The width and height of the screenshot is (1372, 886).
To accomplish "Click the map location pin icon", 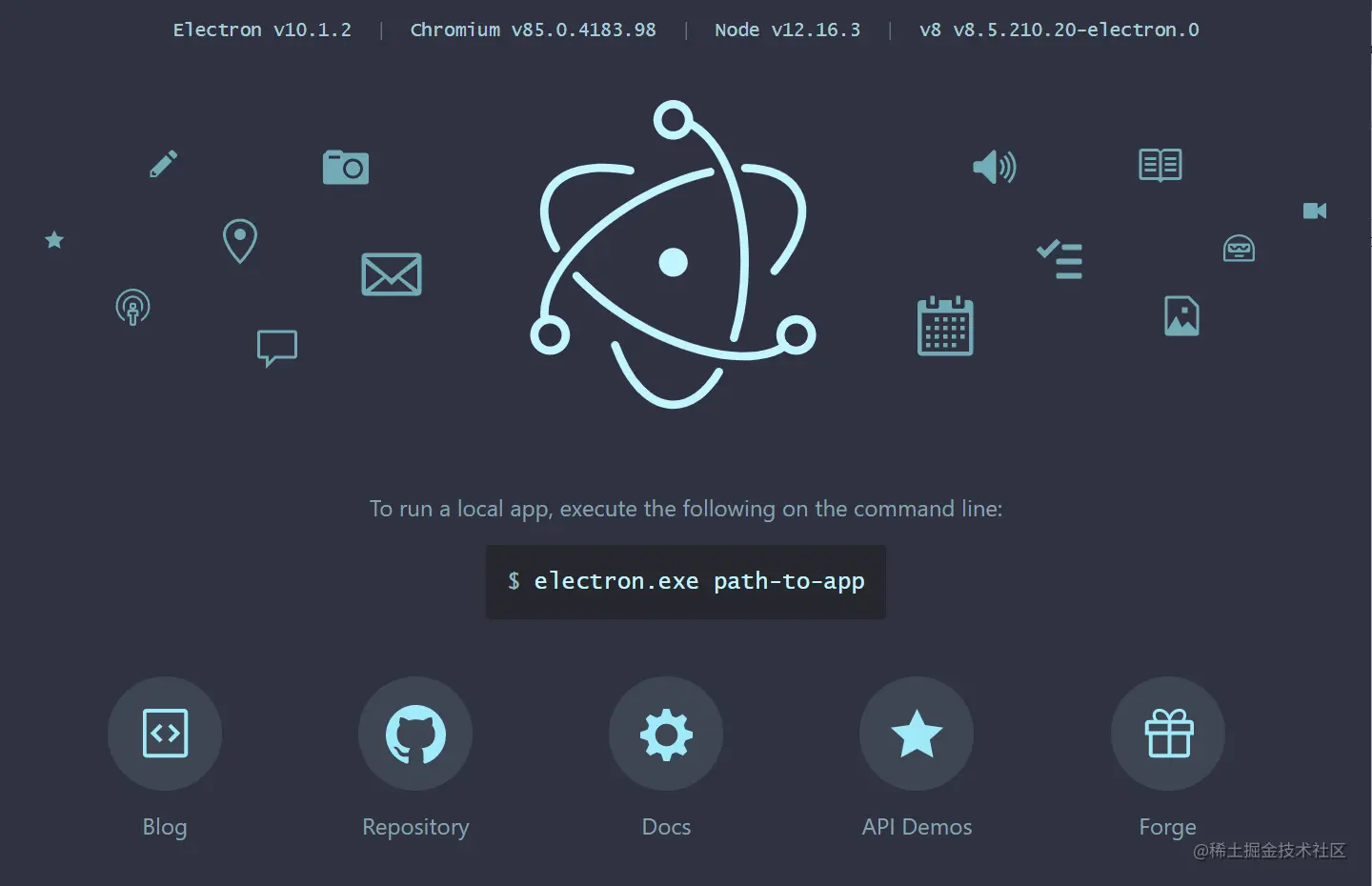I will click(240, 241).
